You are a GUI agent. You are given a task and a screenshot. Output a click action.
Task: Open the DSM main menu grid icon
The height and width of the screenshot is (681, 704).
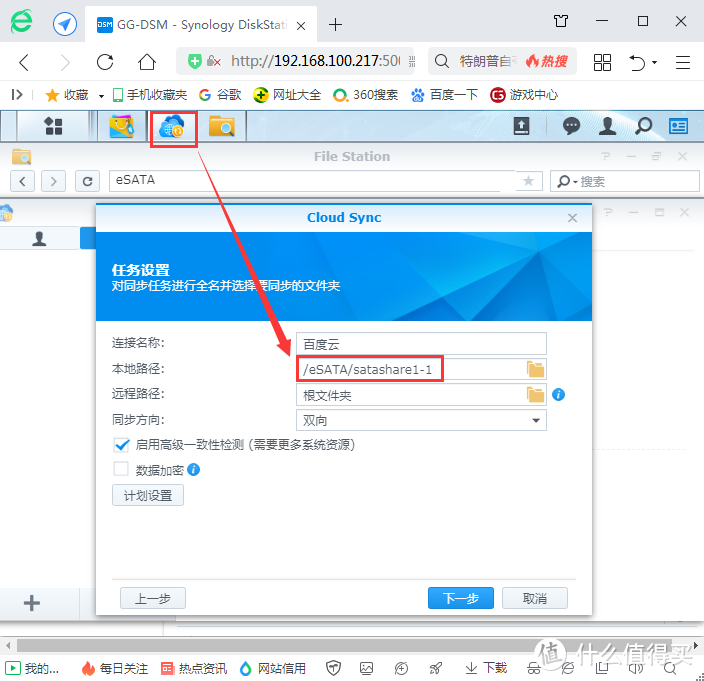click(53, 126)
